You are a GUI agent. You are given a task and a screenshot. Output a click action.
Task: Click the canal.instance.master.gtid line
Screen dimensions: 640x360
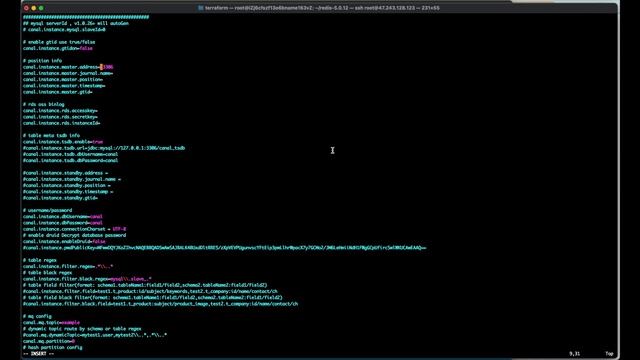pyautogui.click(x=58, y=92)
